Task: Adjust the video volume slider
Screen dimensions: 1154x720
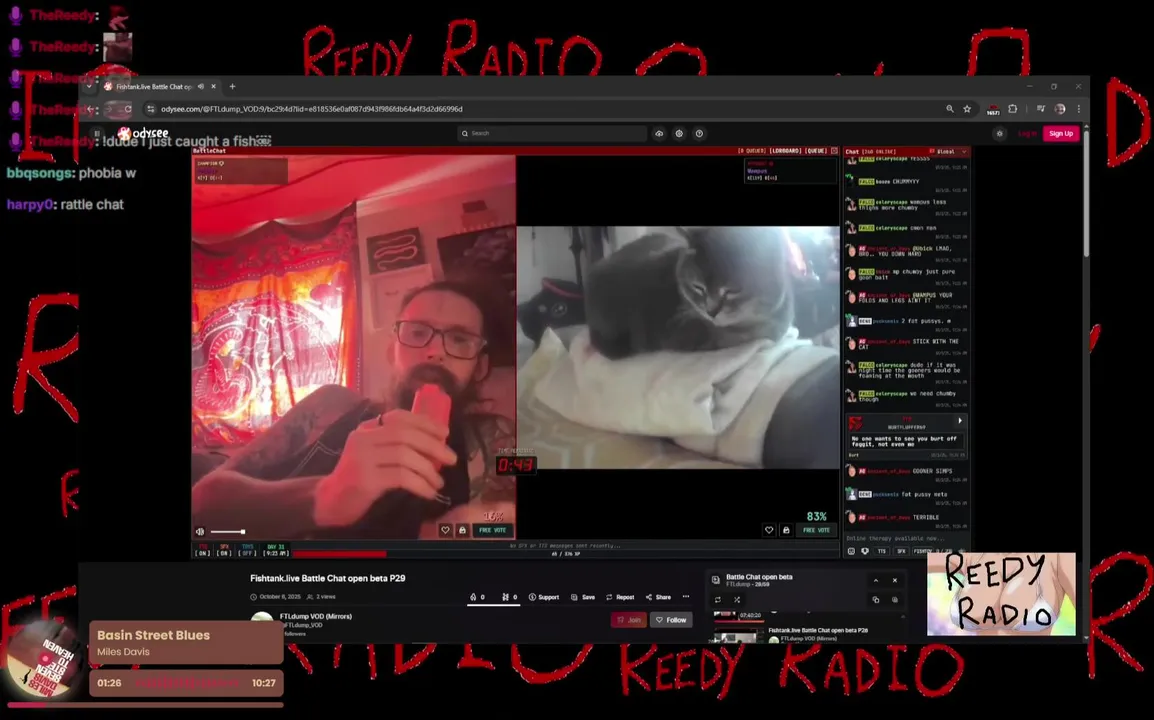Action: tap(227, 532)
